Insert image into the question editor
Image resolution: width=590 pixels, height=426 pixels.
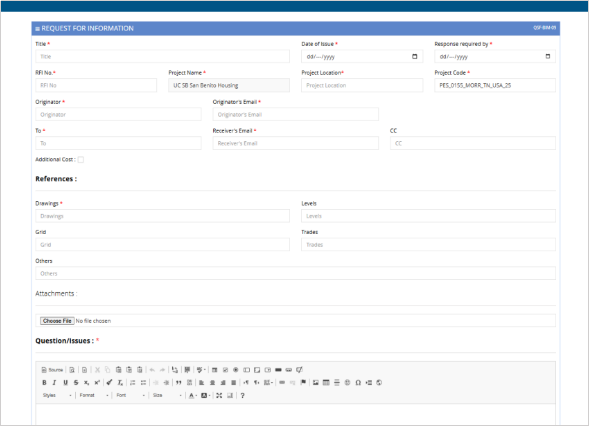pyautogui.click(x=316, y=382)
